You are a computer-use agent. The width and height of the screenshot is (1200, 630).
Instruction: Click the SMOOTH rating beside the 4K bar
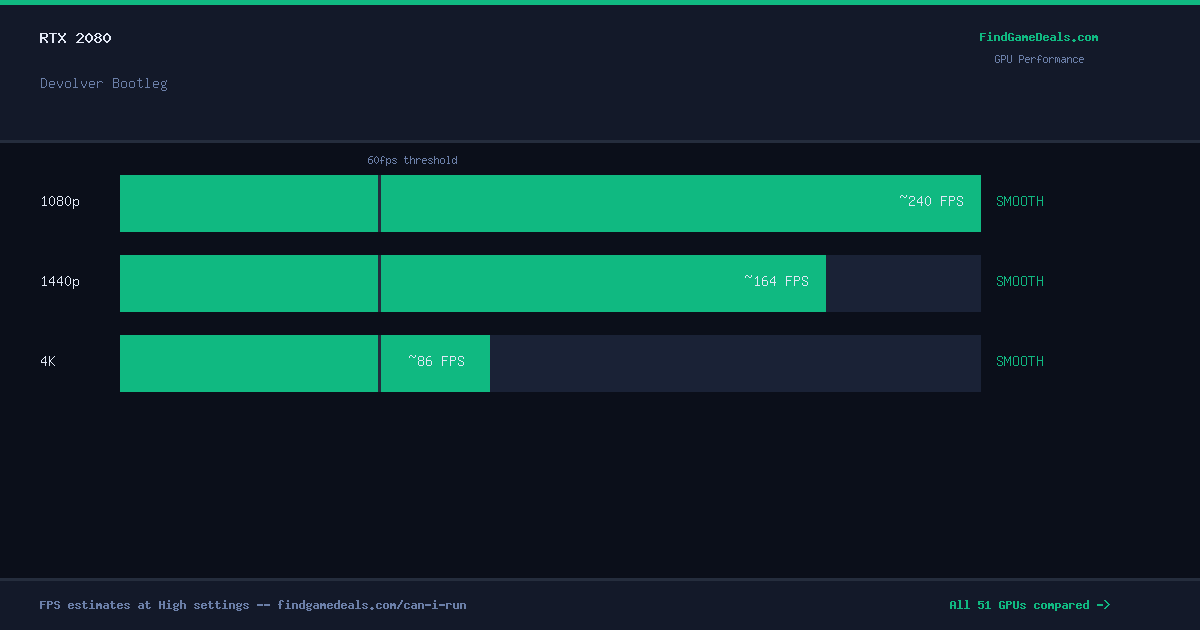click(x=1020, y=361)
